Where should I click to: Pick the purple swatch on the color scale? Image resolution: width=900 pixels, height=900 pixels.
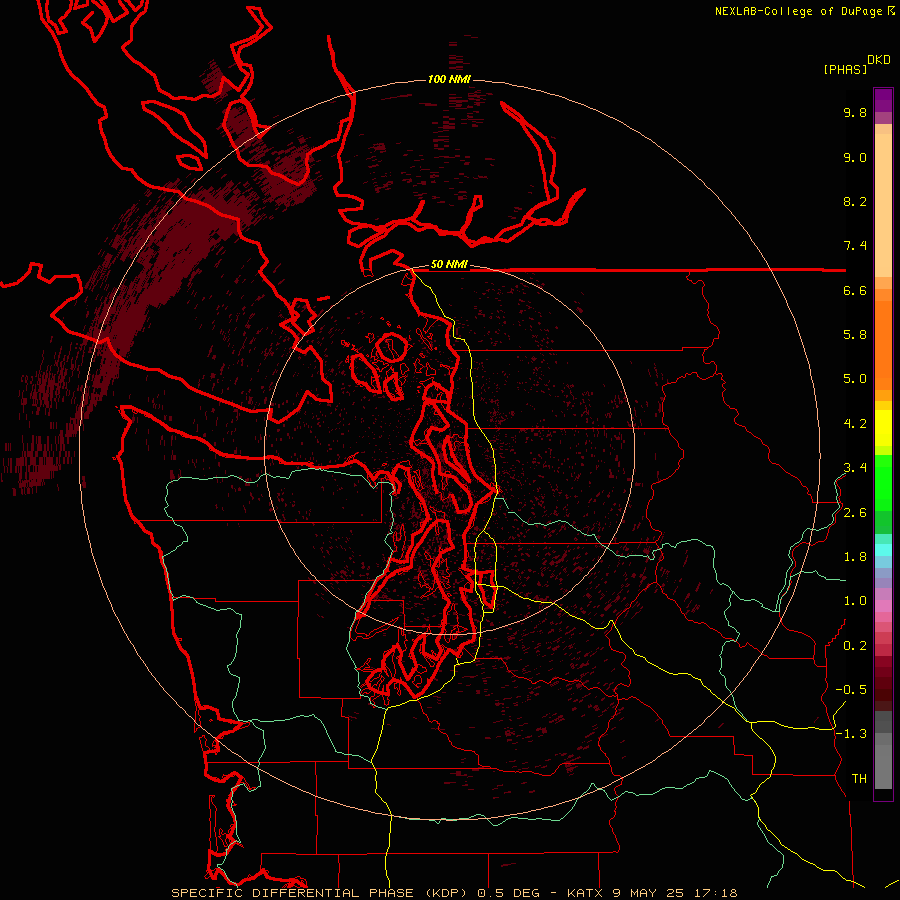pyautogui.click(x=883, y=101)
